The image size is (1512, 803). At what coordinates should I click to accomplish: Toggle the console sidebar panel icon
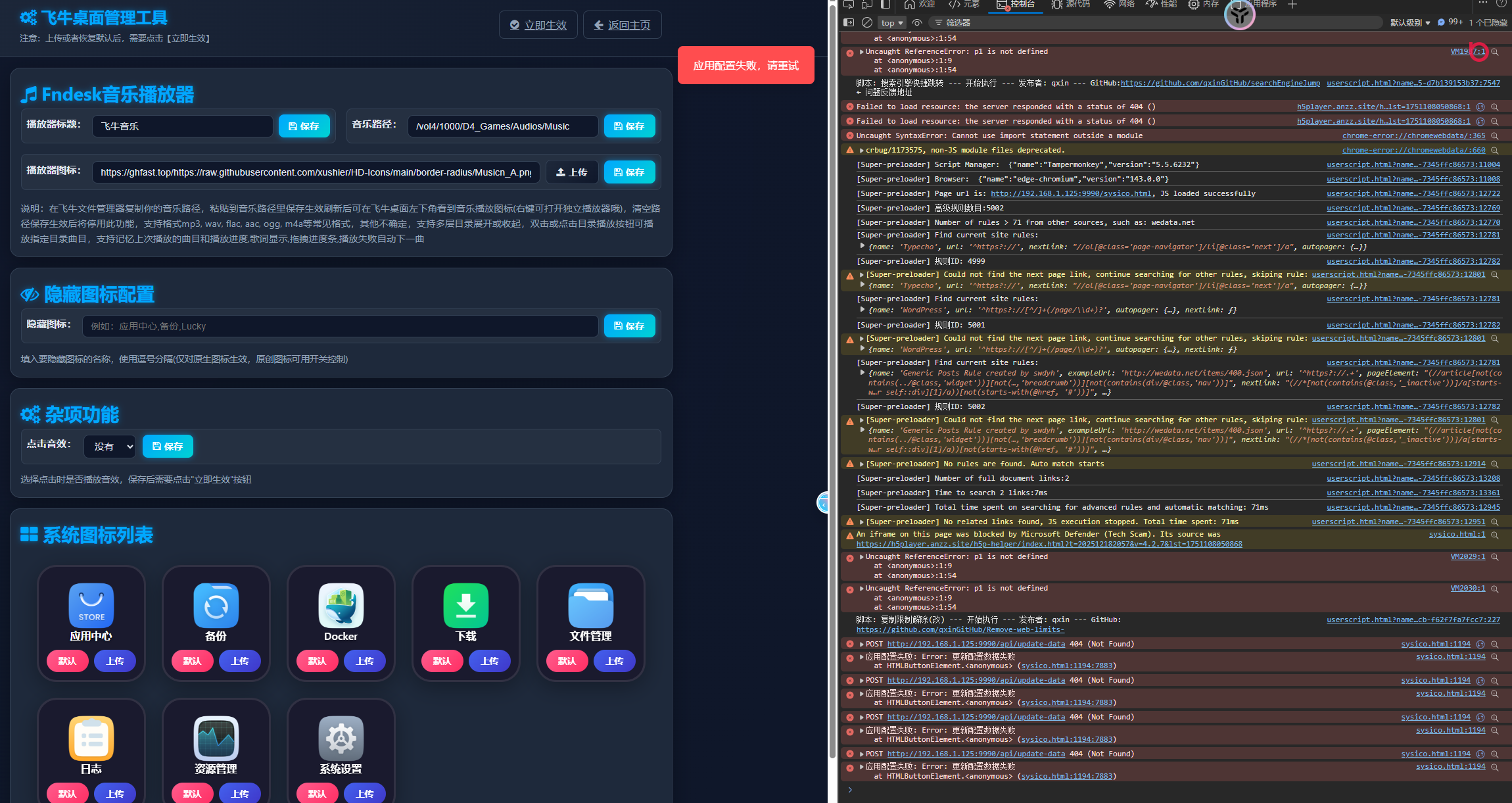(x=849, y=22)
